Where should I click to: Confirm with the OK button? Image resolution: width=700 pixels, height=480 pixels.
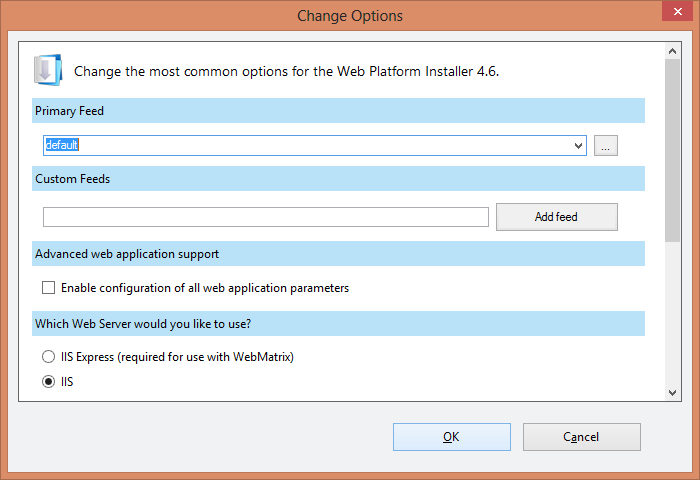pos(452,437)
